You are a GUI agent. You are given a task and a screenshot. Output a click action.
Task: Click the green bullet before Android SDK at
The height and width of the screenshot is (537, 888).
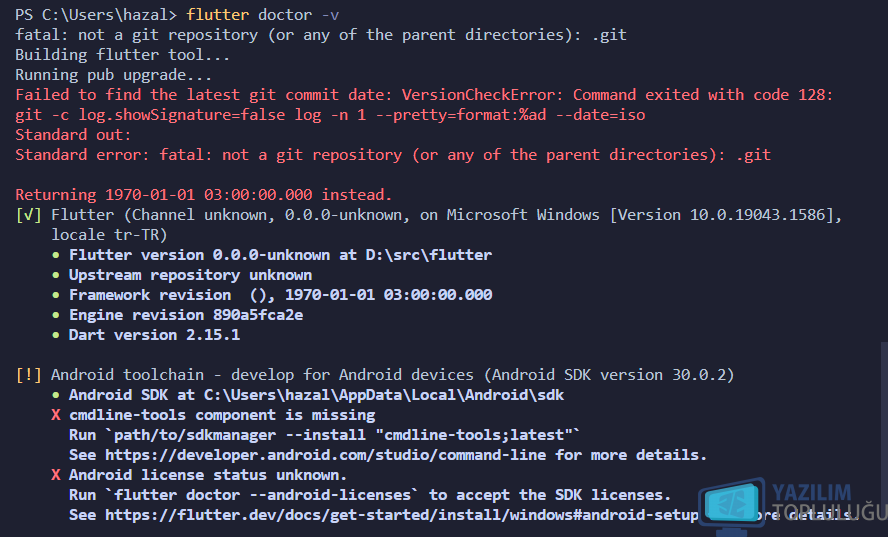pyautogui.click(x=56, y=395)
